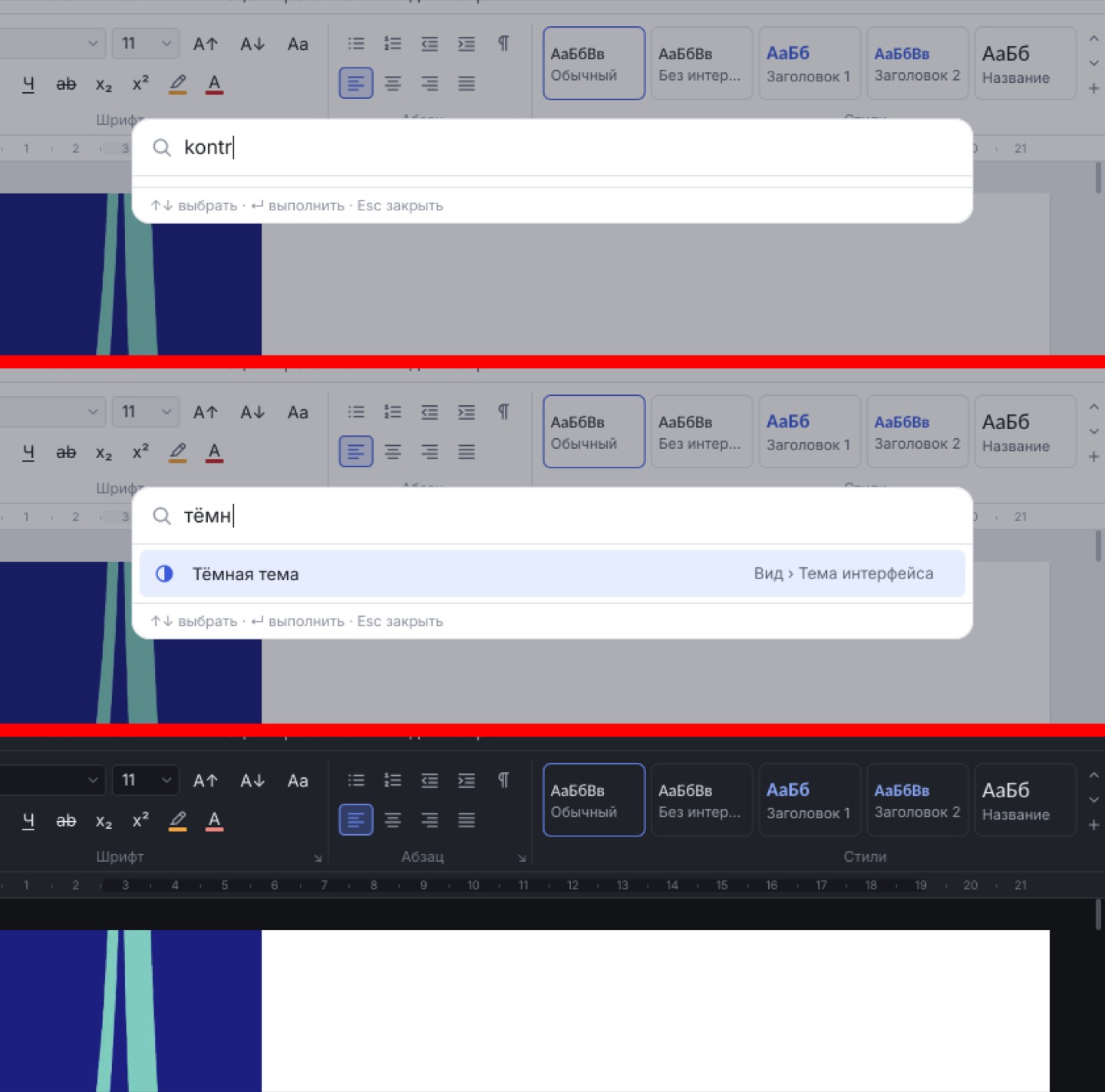The width and height of the screenshot is (1105, 1092).
Task: Open the Абзац dialog launcher in dark-theme ribbon
Action: click(x=522, y=858)
